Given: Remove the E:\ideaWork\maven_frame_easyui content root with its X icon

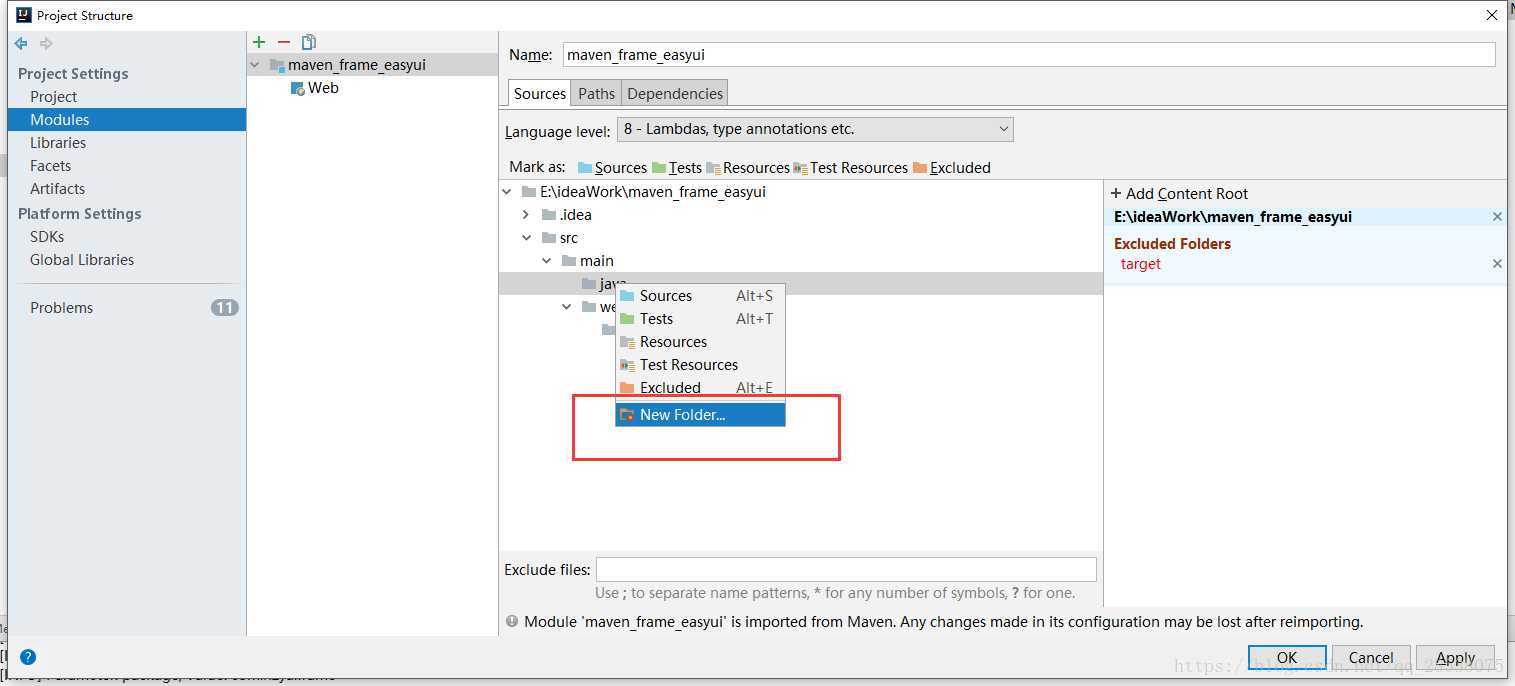Looking at the screenshot, I should pyautogui.click(x=1497, y=217).
